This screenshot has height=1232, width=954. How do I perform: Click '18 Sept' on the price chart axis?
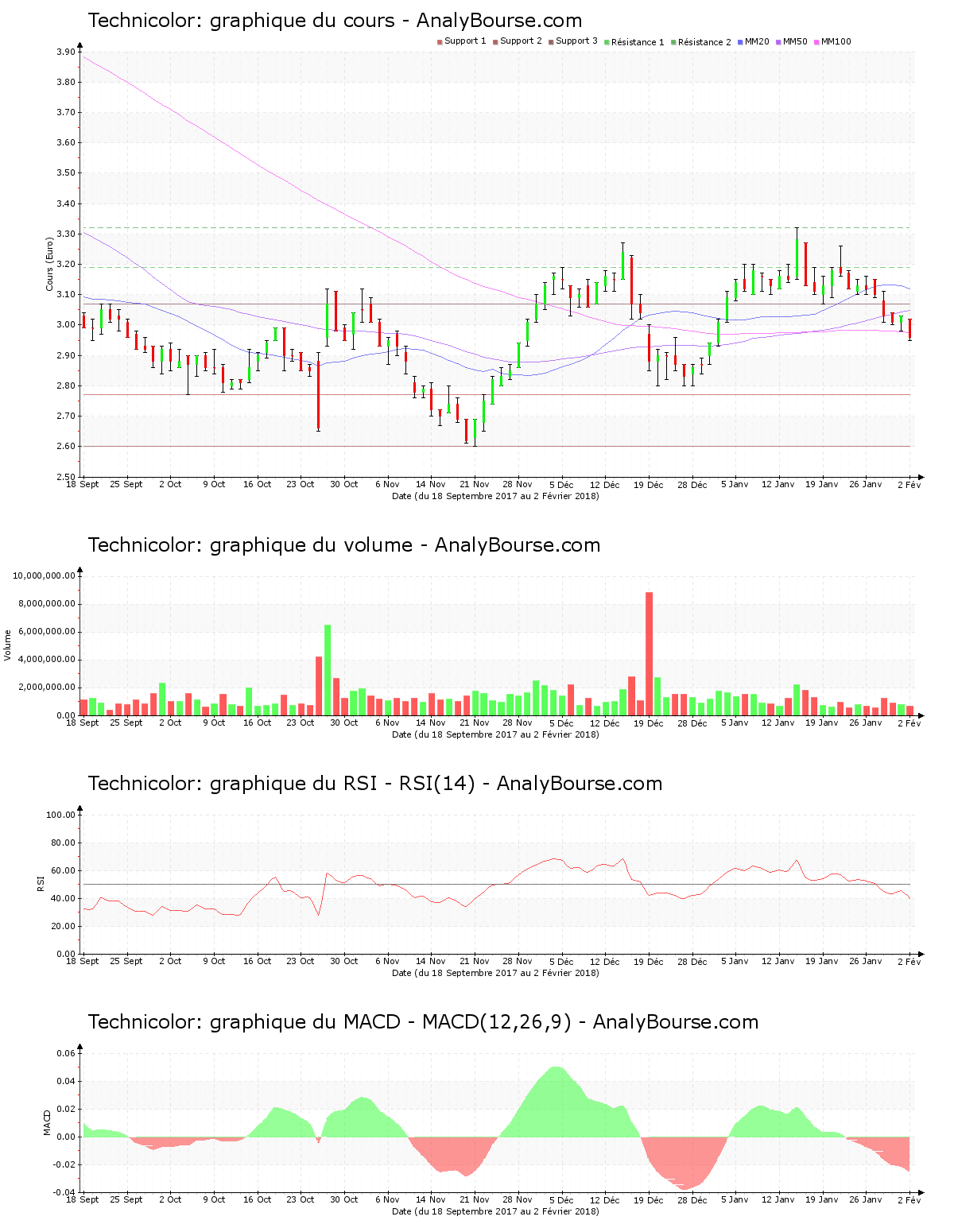(x=83, y=484)
